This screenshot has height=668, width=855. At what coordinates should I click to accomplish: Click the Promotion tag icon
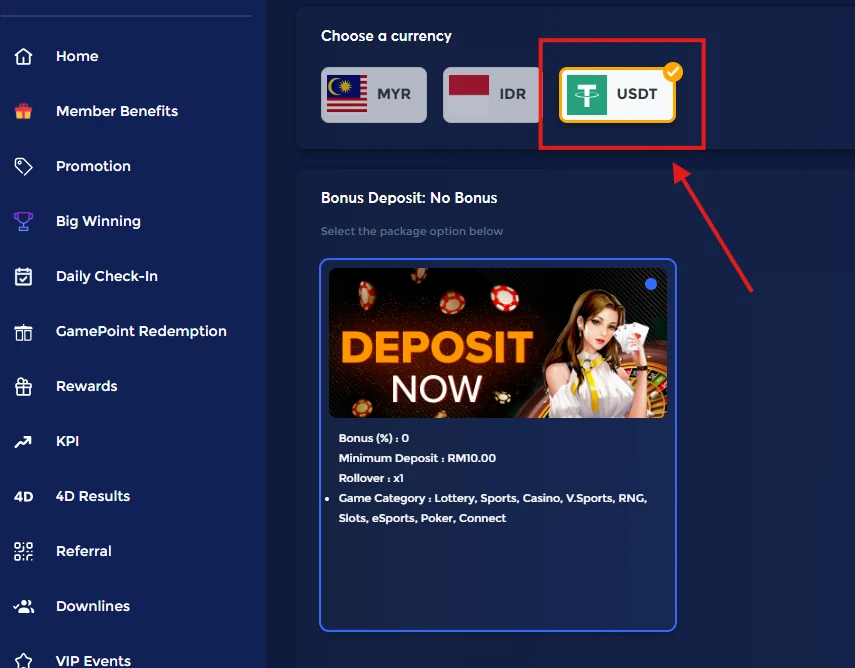pyautogui.click(x=23, y=166)
